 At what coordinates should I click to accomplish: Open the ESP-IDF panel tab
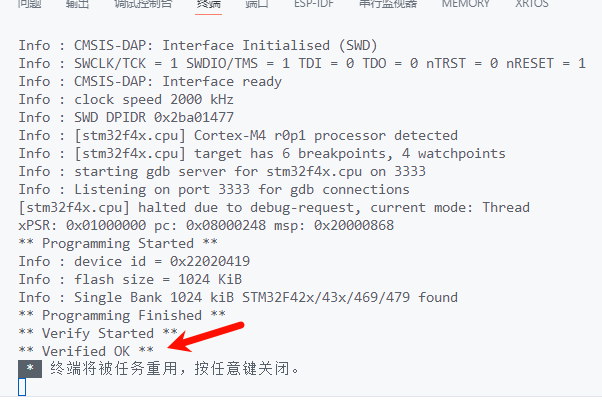(314, 4)
